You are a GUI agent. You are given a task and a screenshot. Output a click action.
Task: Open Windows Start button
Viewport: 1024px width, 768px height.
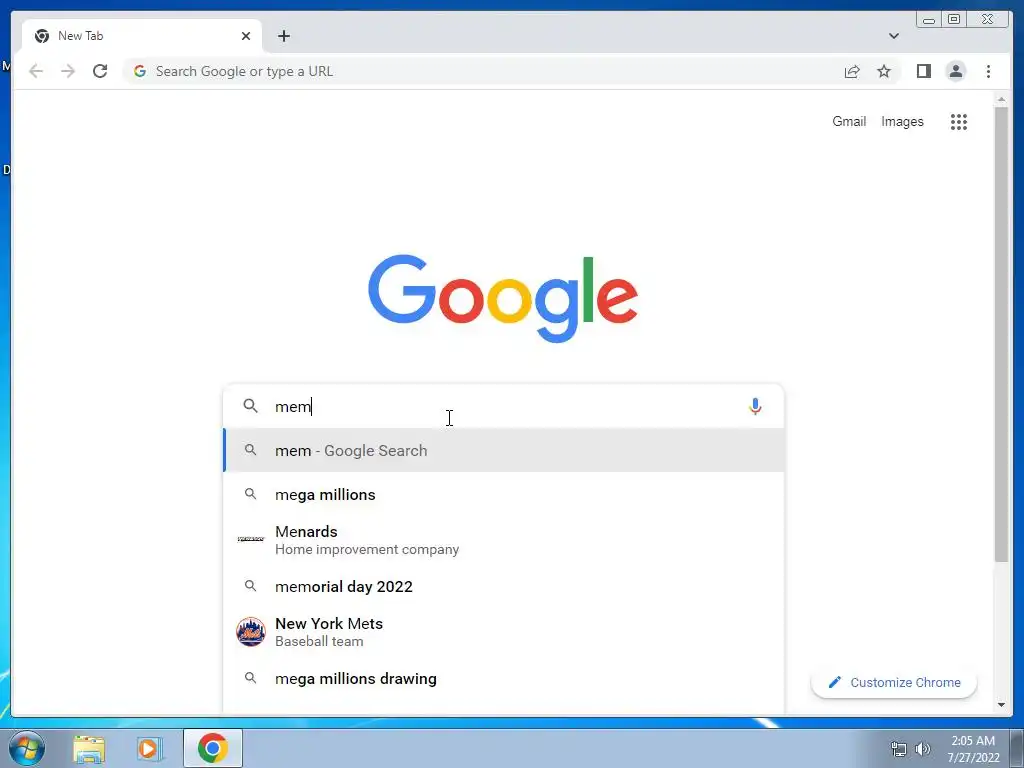click(x=27, y=748)
